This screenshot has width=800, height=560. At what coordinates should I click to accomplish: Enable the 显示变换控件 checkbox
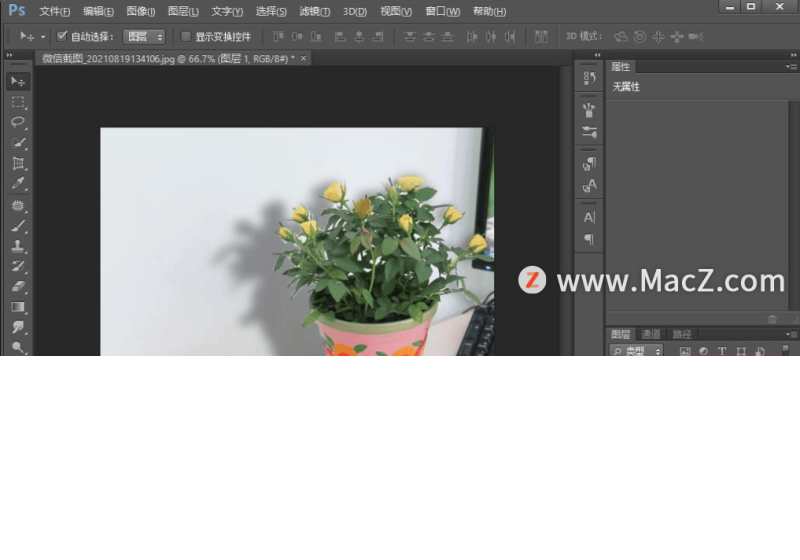pos(186,36)
